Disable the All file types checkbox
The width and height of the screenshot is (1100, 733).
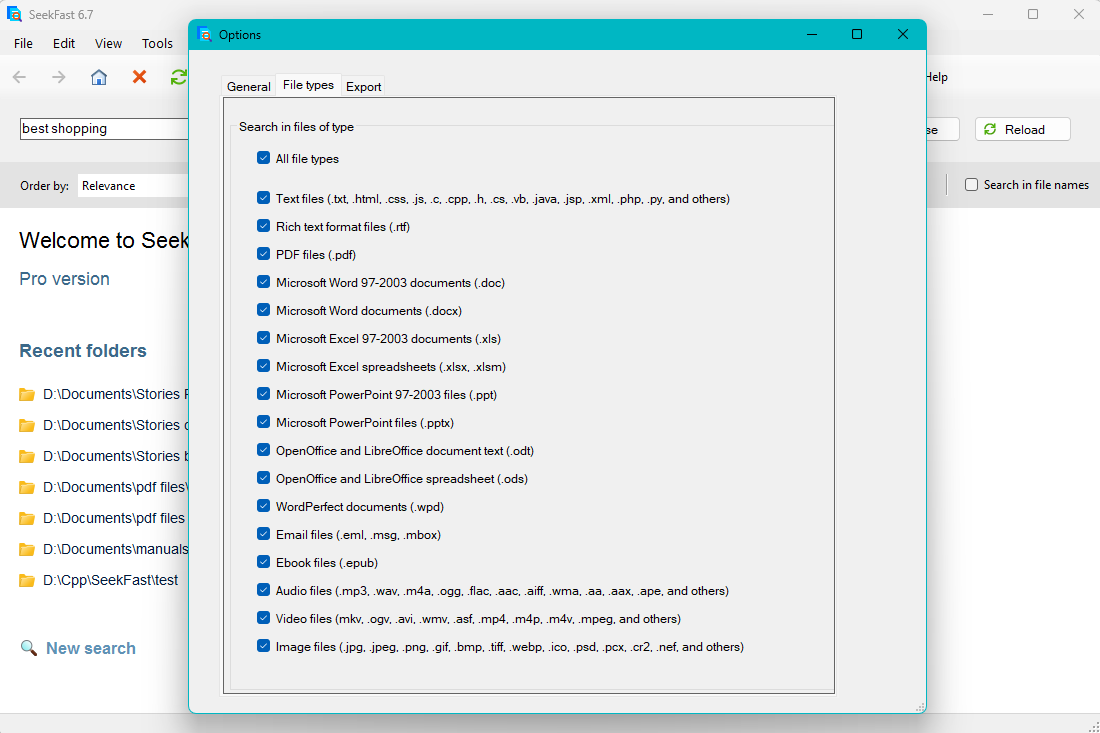point(263,158)
